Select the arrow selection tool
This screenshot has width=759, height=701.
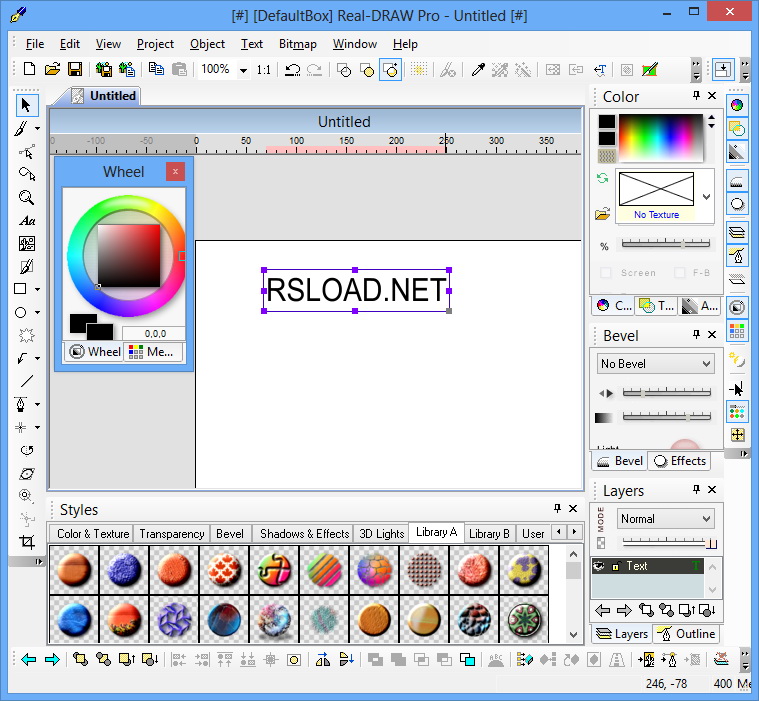(x=26, y=105)
